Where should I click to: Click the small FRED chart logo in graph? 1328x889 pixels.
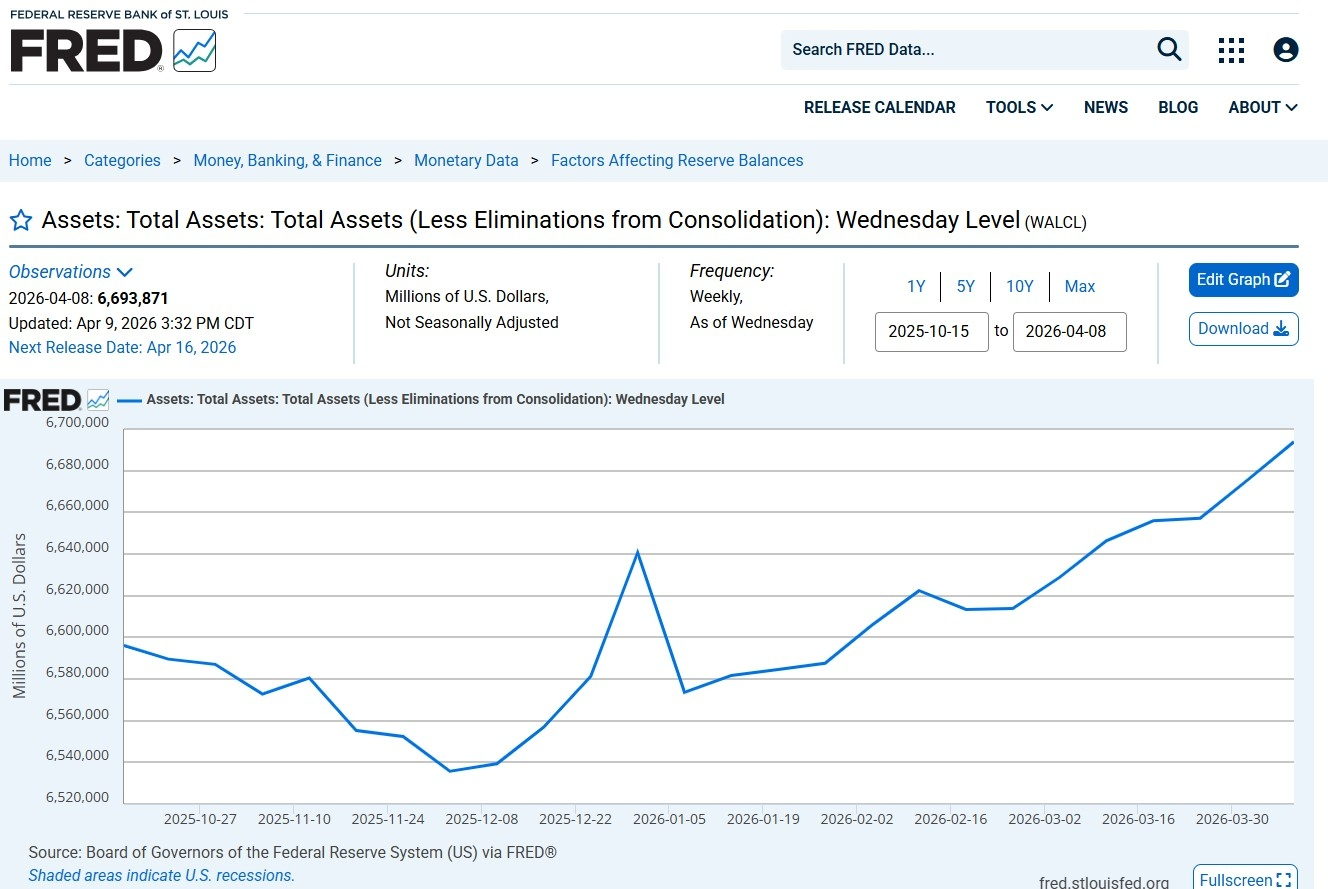[x=56, y=400]
